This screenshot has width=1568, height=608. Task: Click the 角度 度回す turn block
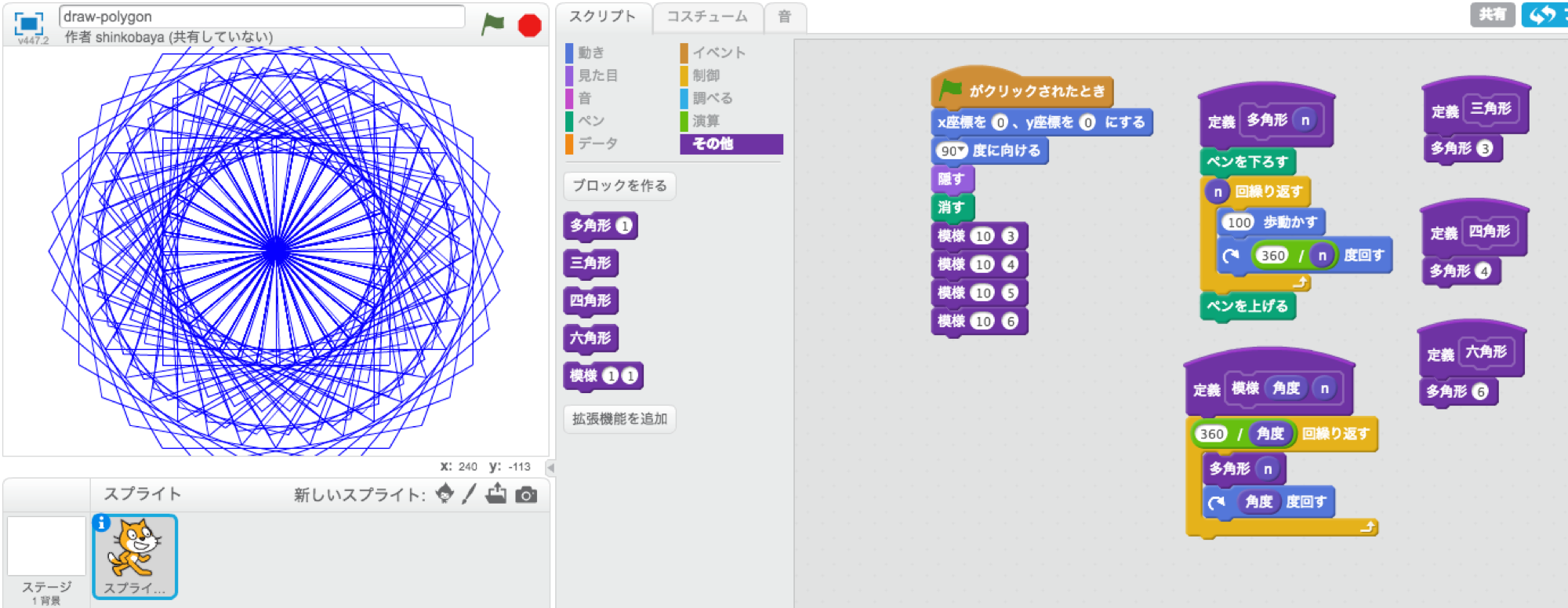tap(1269, 502)
